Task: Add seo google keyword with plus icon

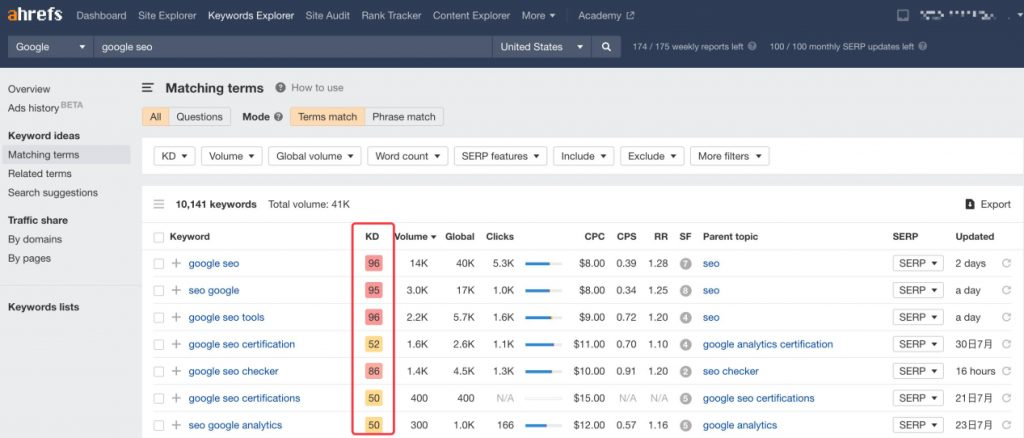Action: tap(176, 290)
